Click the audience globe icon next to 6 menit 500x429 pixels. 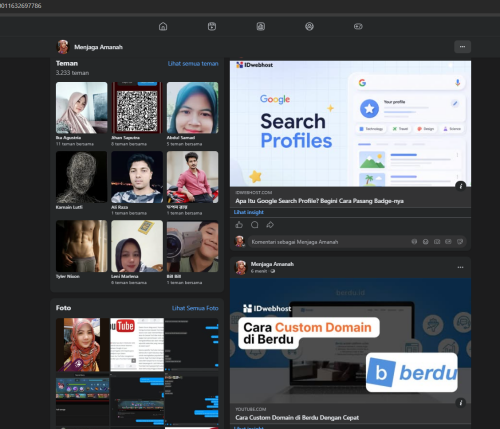tap(273, 271)
